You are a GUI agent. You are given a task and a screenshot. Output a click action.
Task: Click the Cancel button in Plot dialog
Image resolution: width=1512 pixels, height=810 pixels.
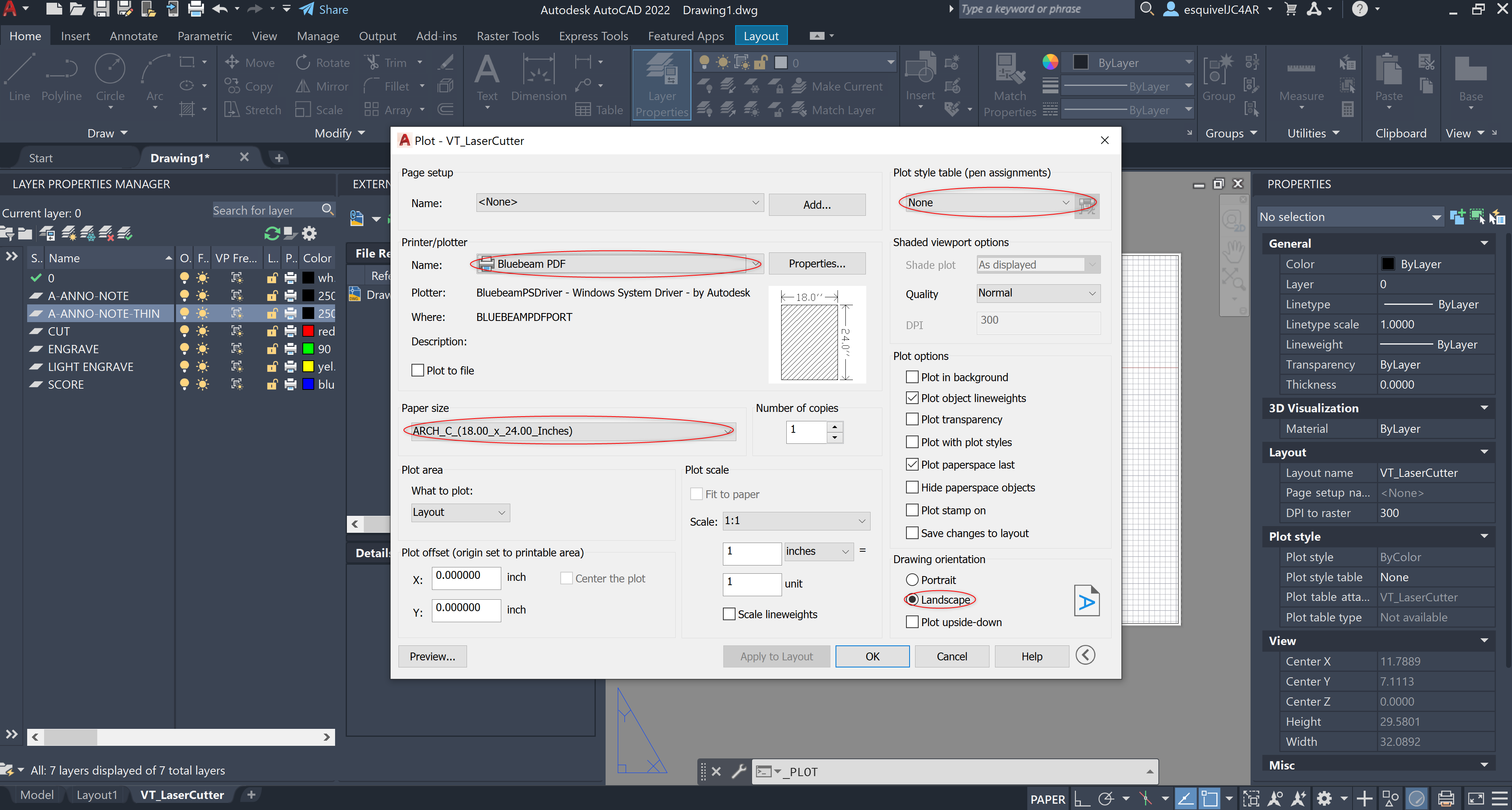pos(951,656)
